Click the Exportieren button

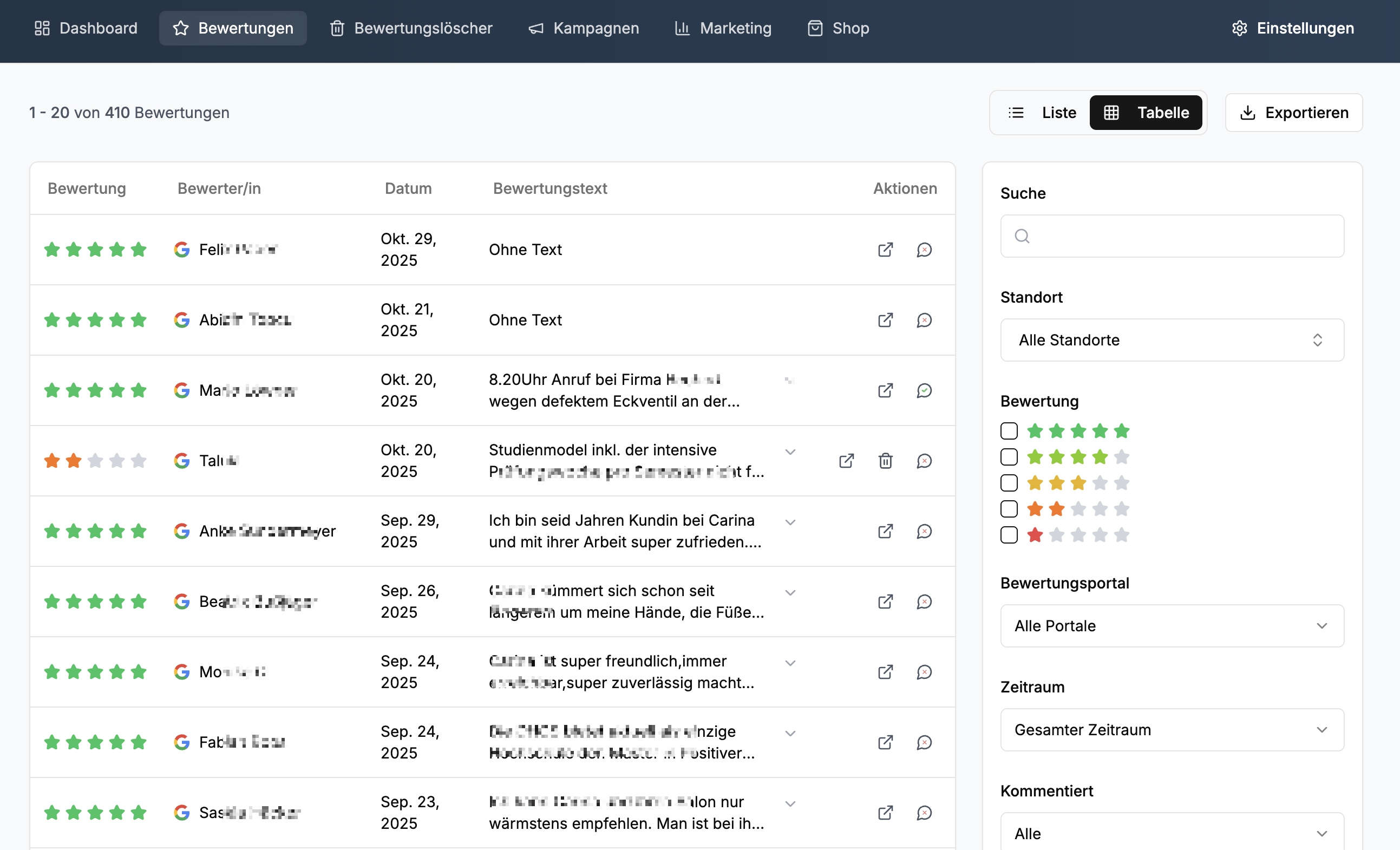point(1293,113)
